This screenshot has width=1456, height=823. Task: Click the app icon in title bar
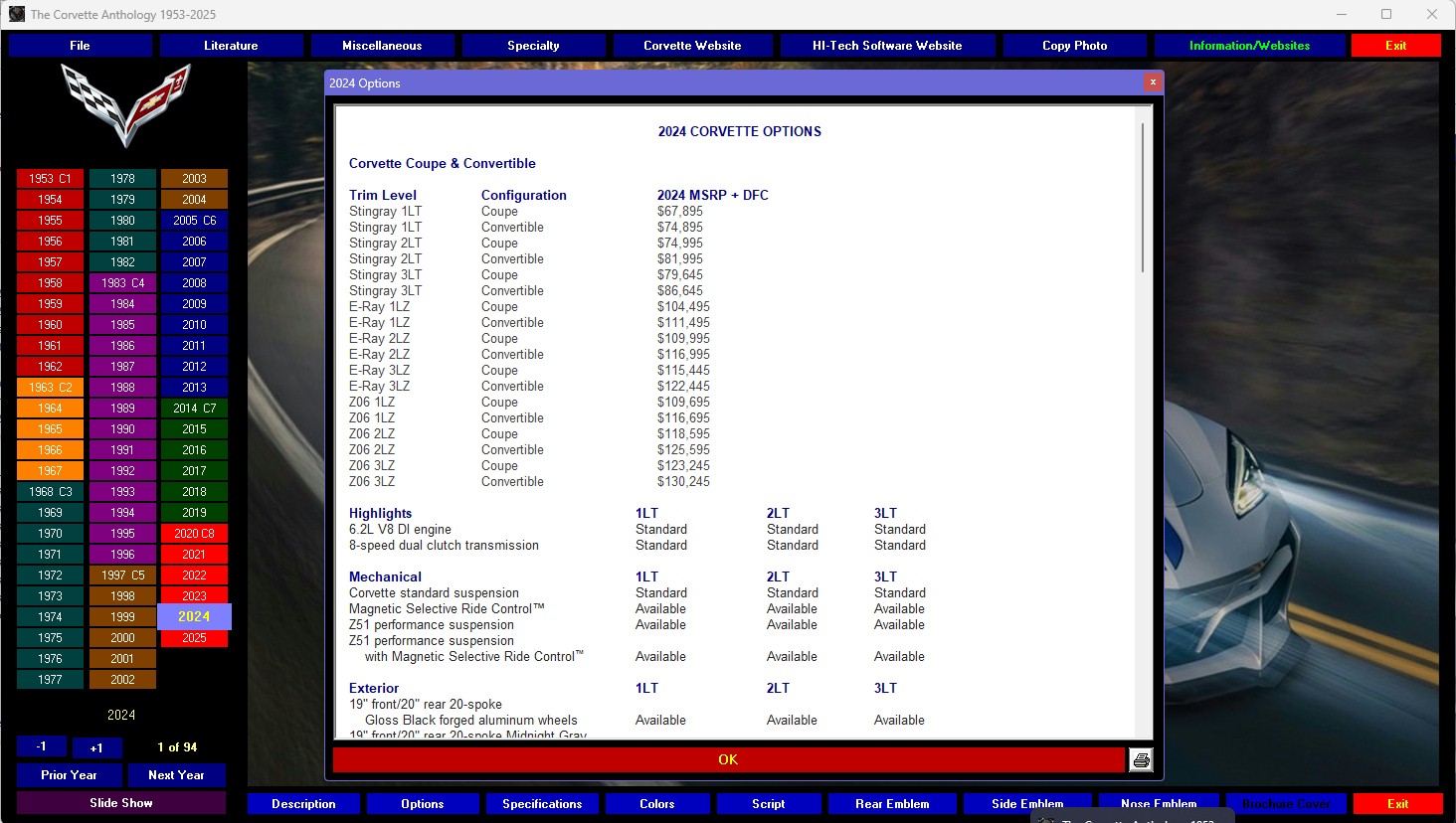click(17, 14)
